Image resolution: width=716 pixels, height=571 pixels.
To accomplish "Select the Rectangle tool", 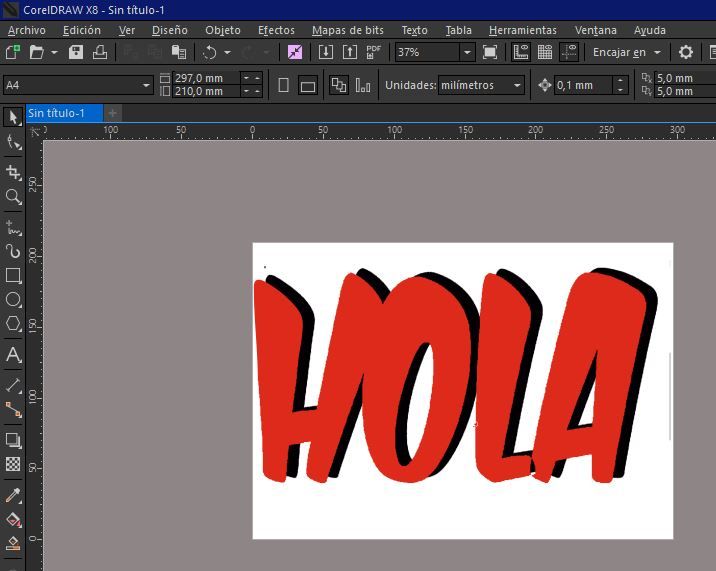I will [13, 275].
